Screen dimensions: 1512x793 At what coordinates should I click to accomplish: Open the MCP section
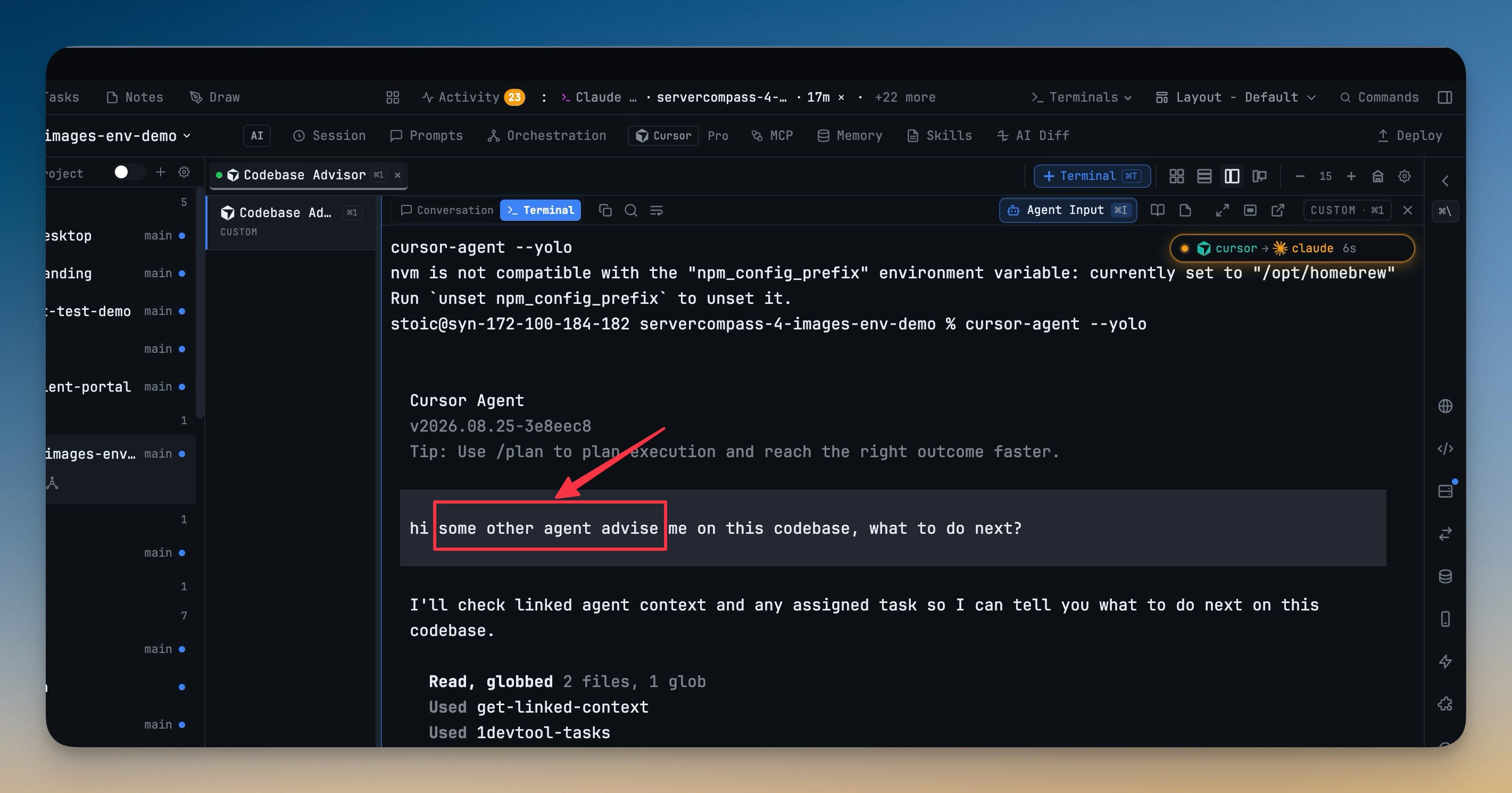(772, 136)
